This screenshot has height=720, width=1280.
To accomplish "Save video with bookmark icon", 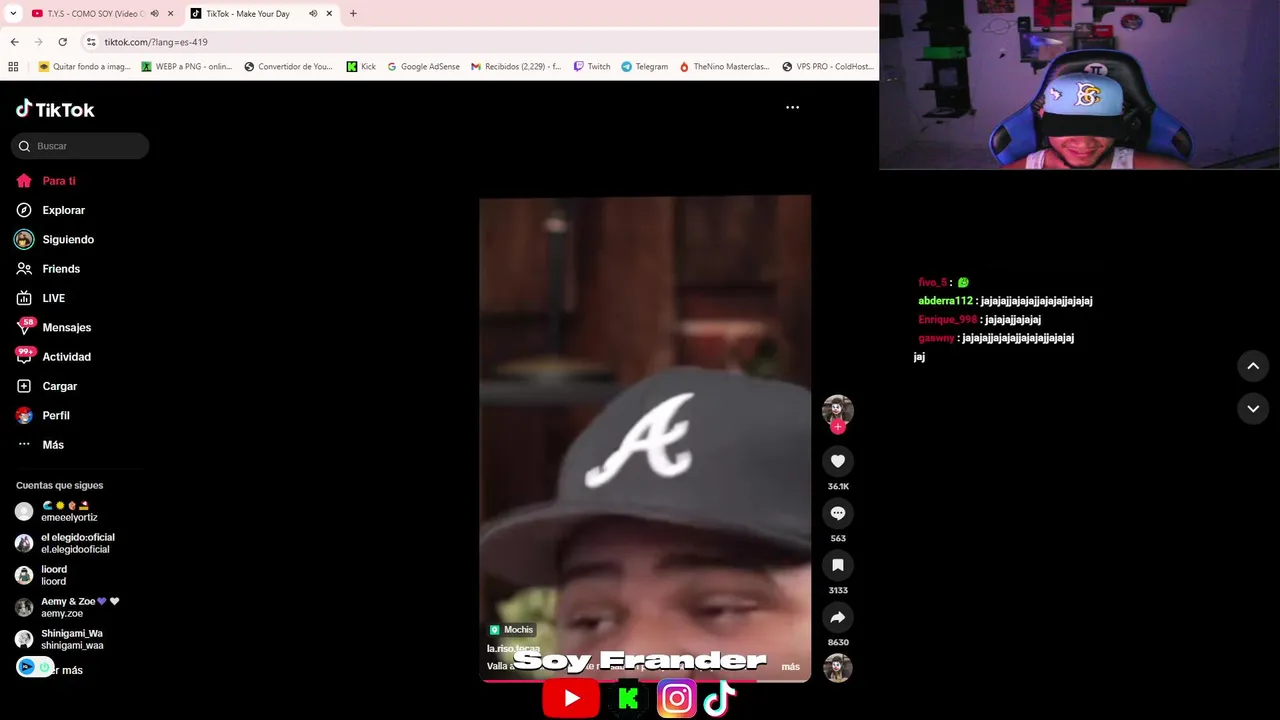I will coord(838,565).
